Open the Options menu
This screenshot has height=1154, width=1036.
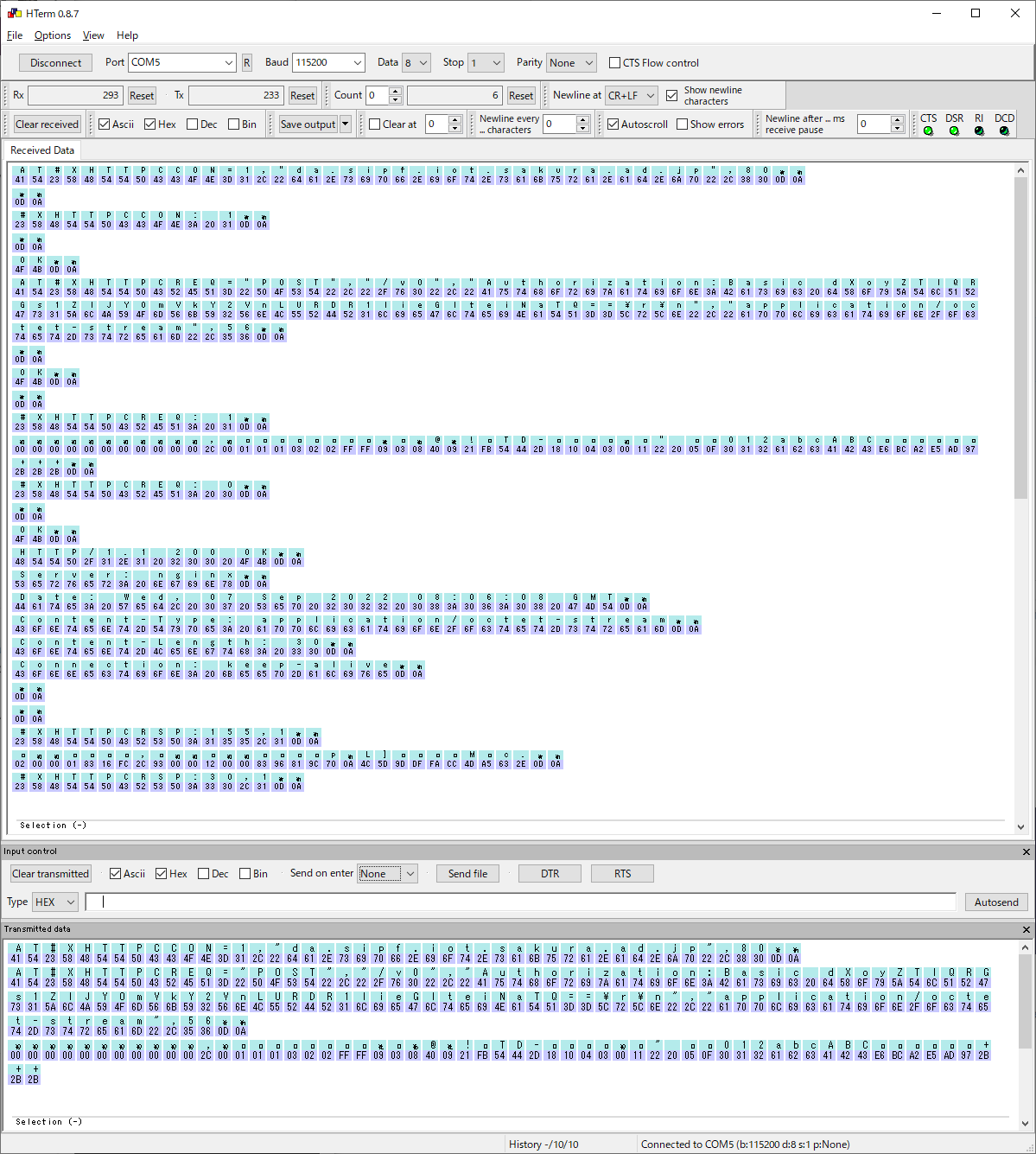(53, 35)
